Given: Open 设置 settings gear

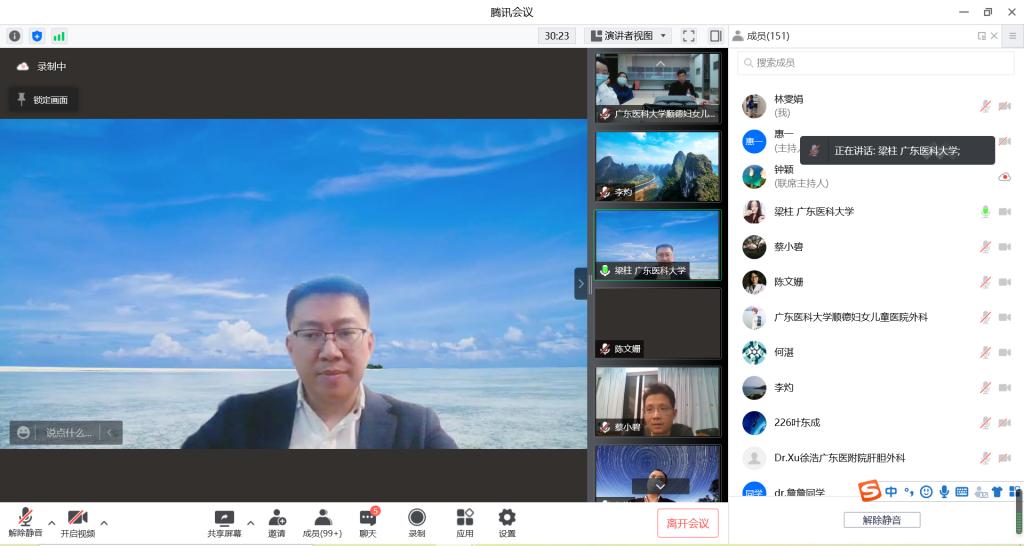Looking at the screenshot, I should click(x=507, y=518).
